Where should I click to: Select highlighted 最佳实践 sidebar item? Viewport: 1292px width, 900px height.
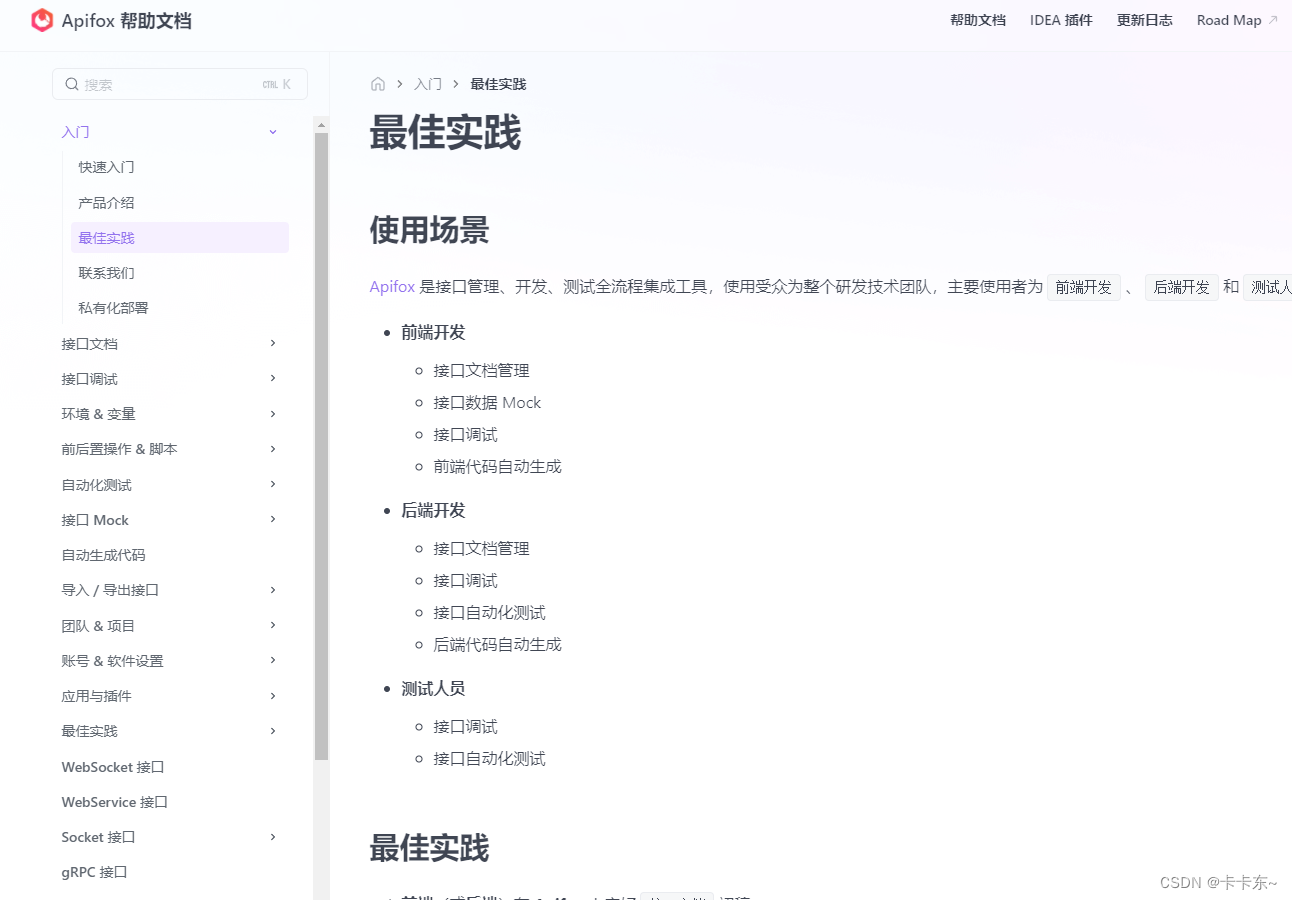[x=180, y=238]
